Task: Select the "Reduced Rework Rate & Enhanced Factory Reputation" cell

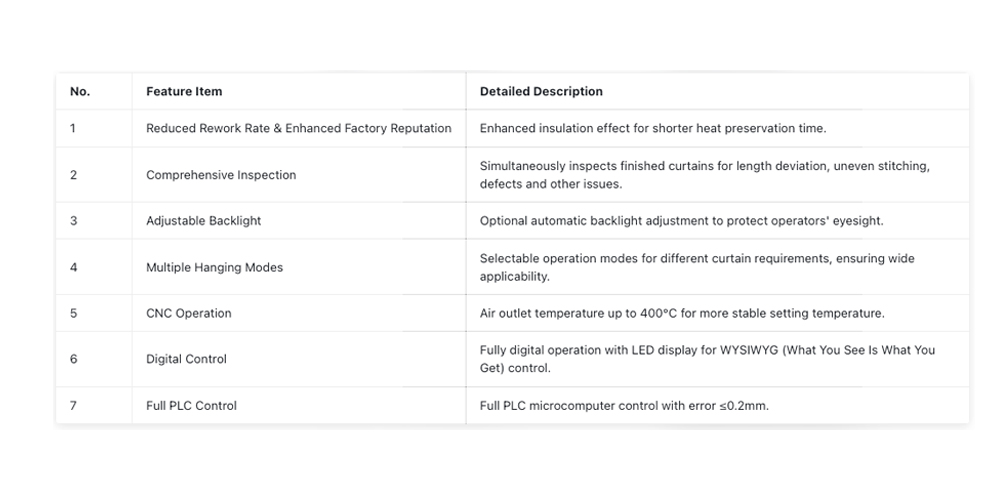Action: [298, 128]
